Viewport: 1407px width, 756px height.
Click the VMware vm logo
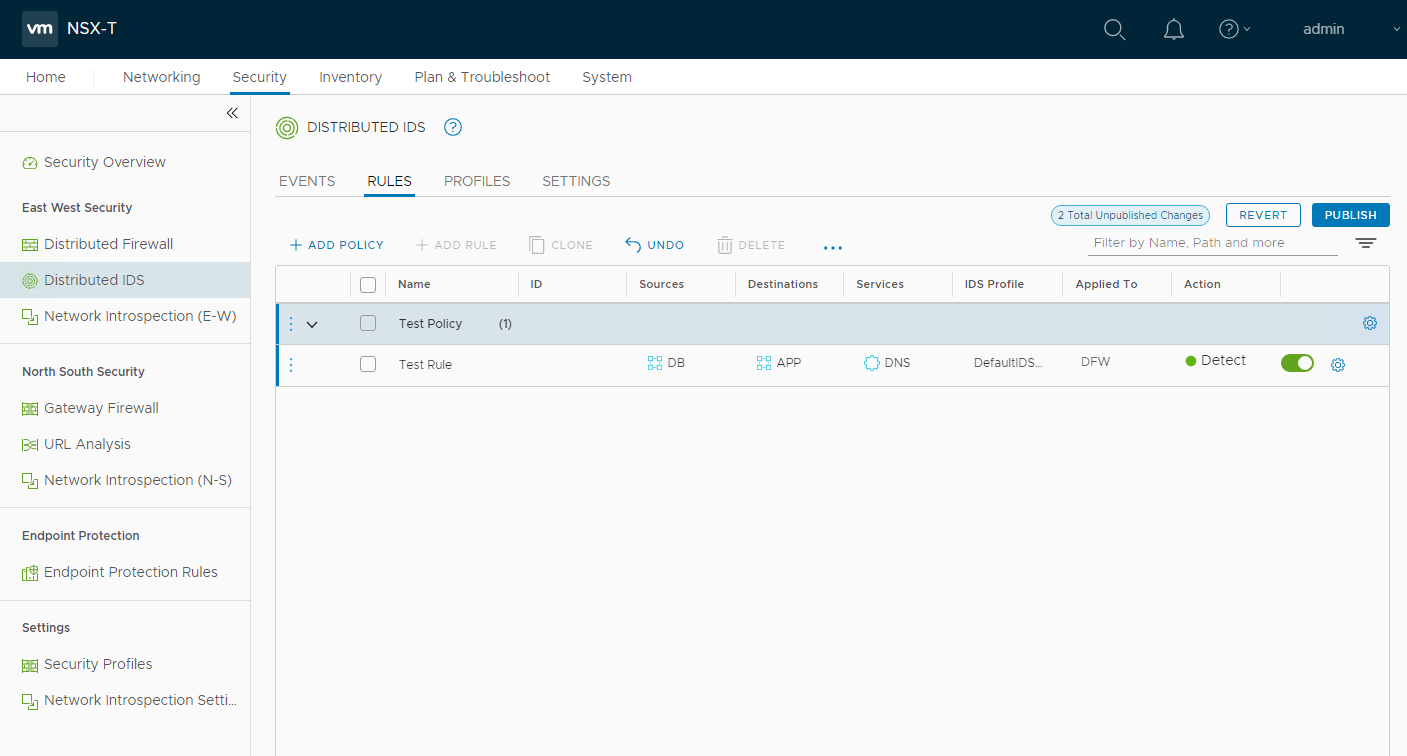40,29
